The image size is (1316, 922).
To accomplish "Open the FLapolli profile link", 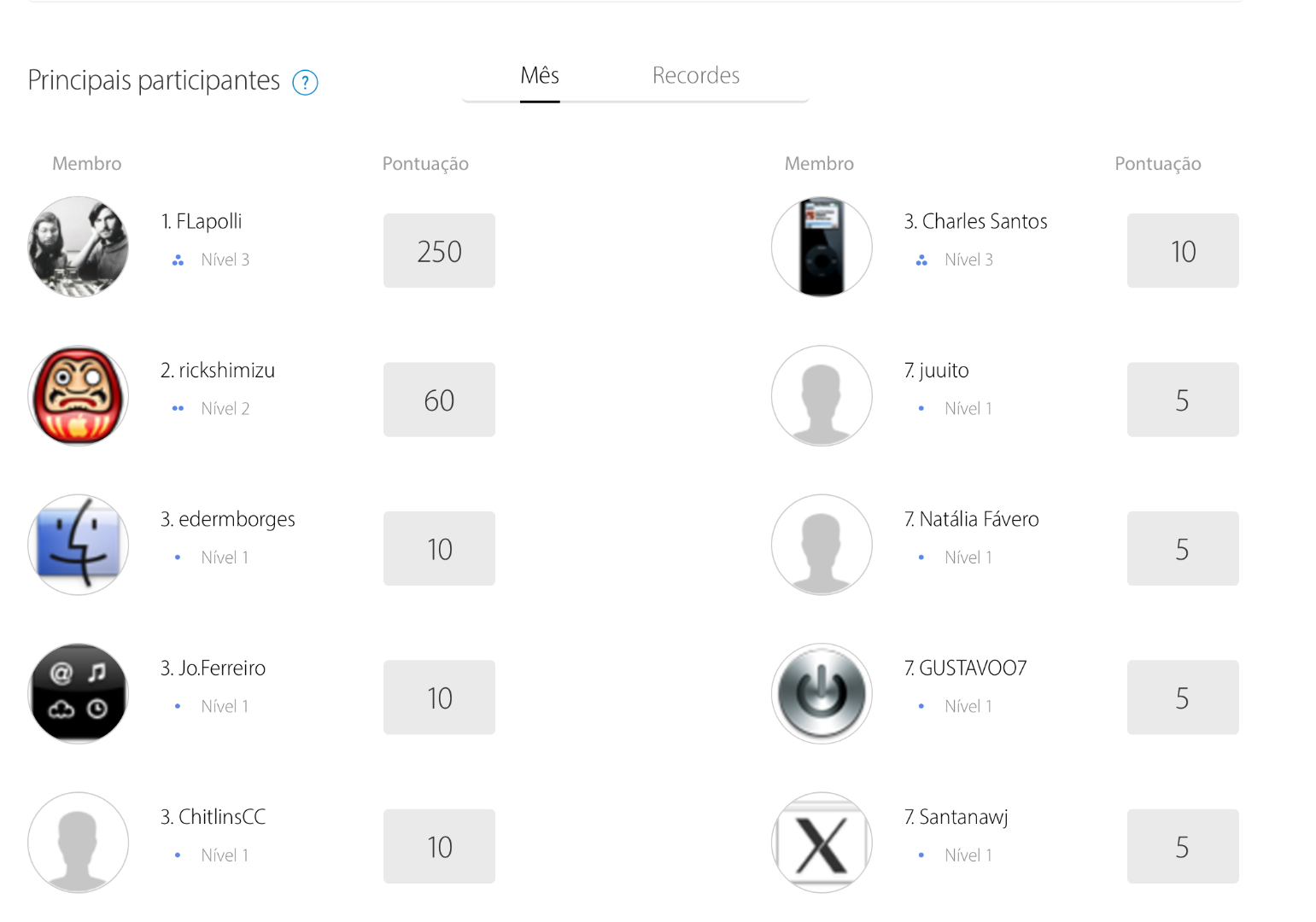I will (209, 222).
